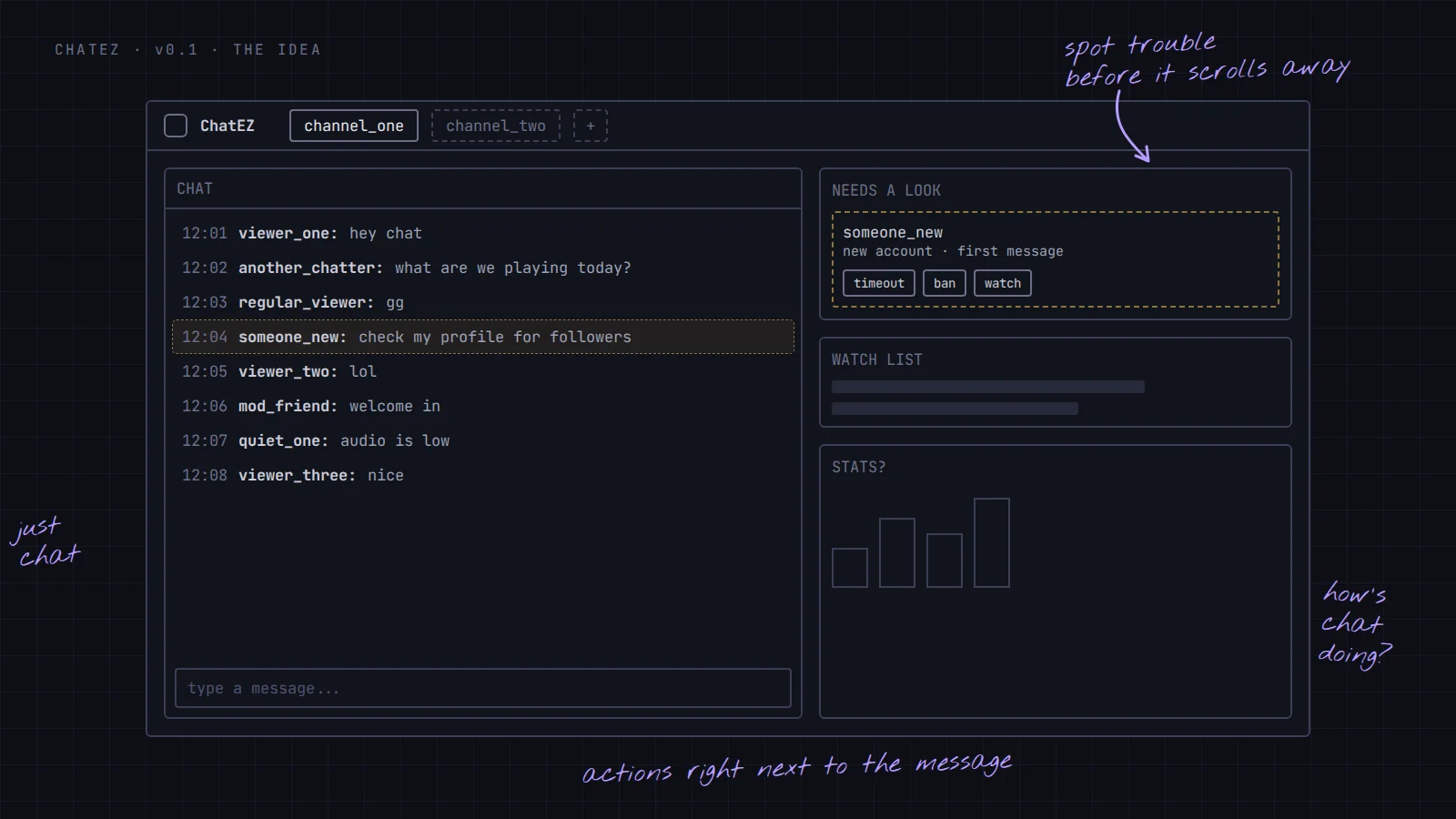The height and width of the screenshot is (819, 1456).
Task: Click the shorter watch list placeholder row
Action: (955, 409)
